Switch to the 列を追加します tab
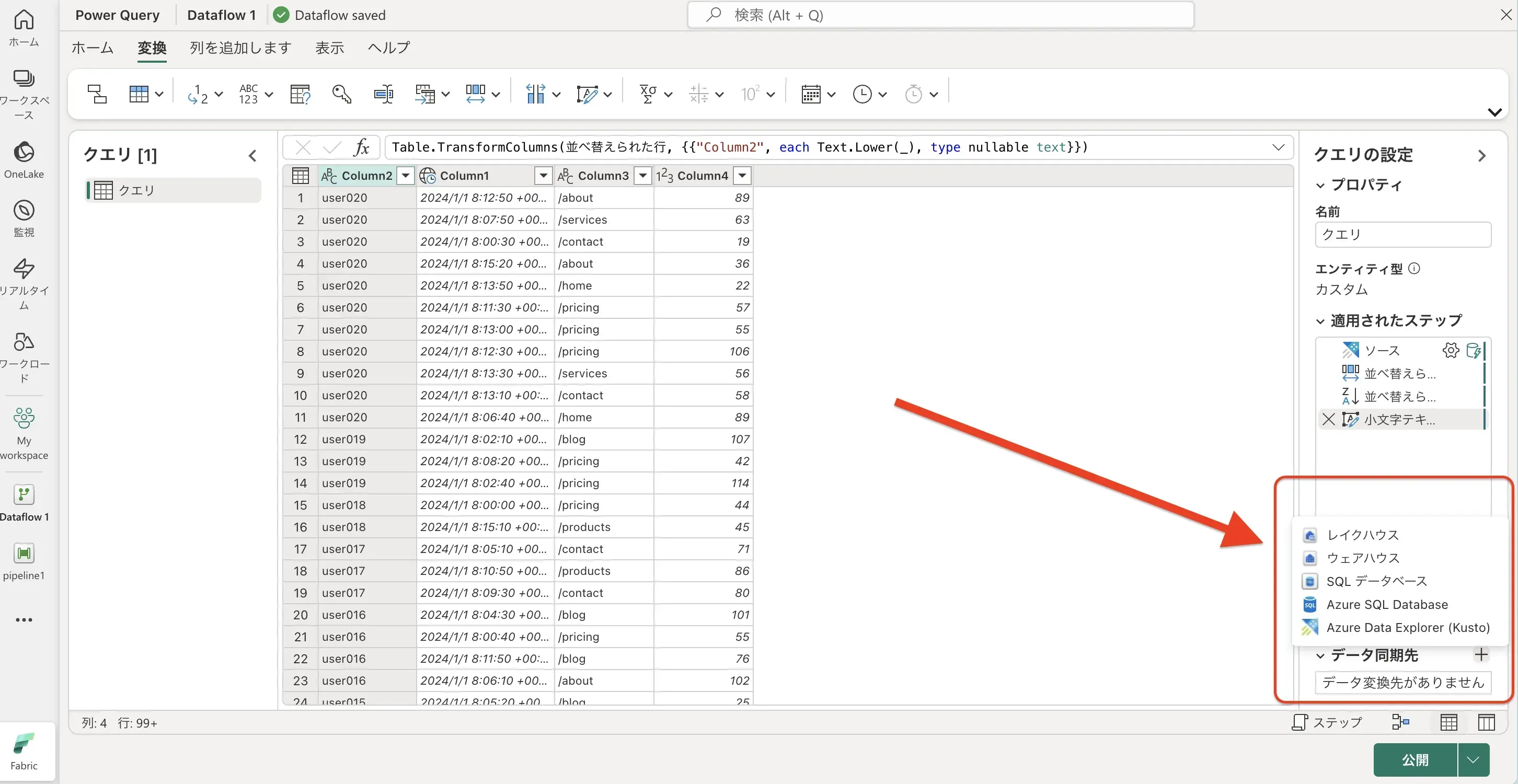This screenshot has height=784, width=1518. [x=240, y=48]
